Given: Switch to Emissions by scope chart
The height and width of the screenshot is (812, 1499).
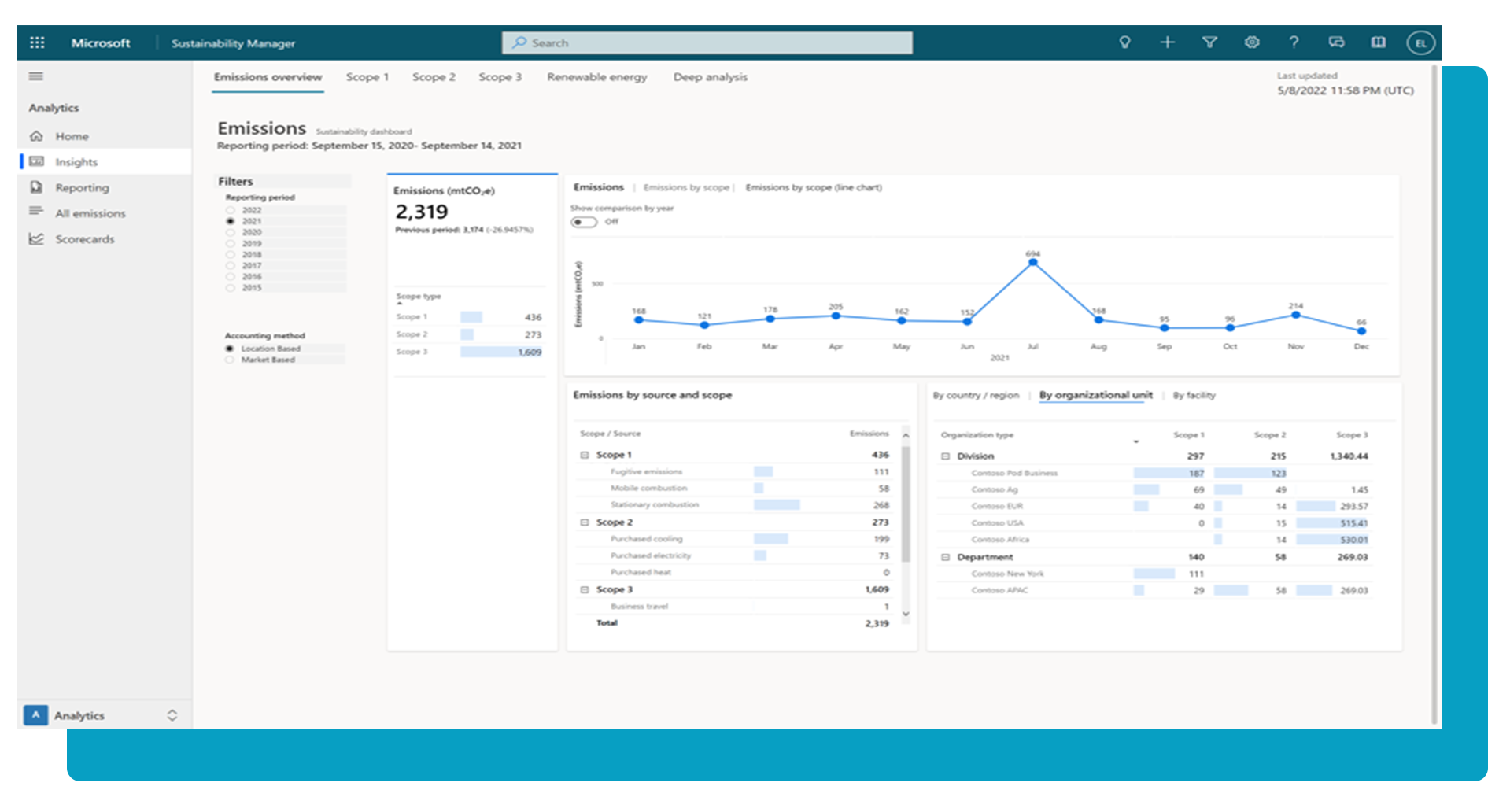Looking at the screenshot, I should tap(686, 187).
